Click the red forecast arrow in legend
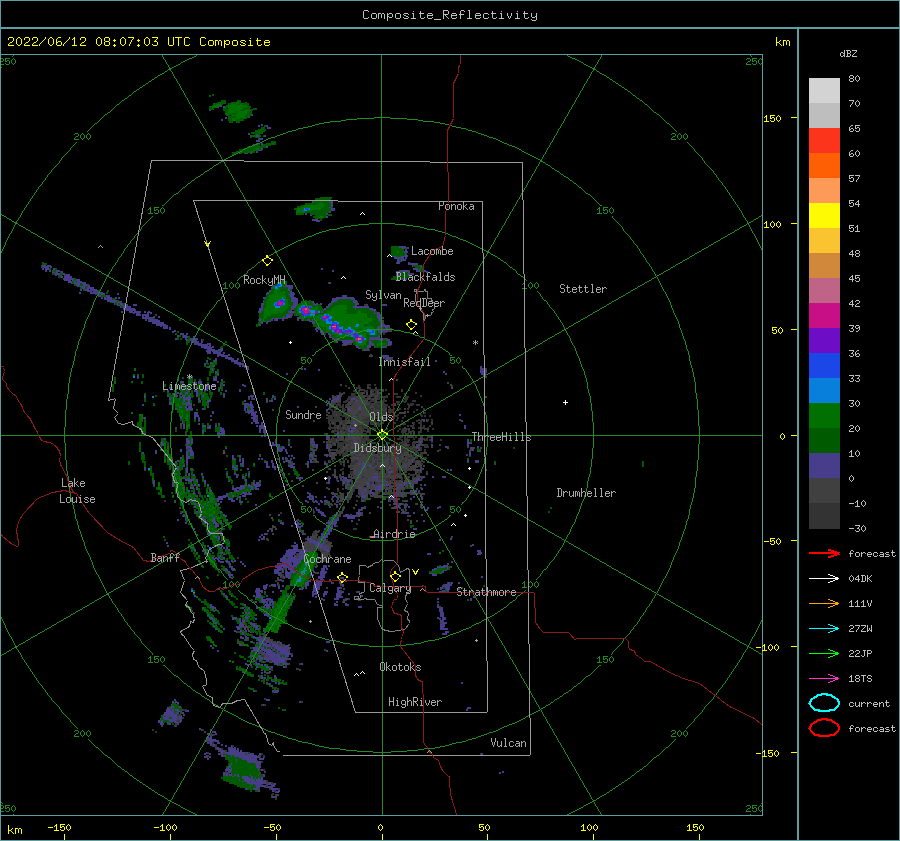 824,553
